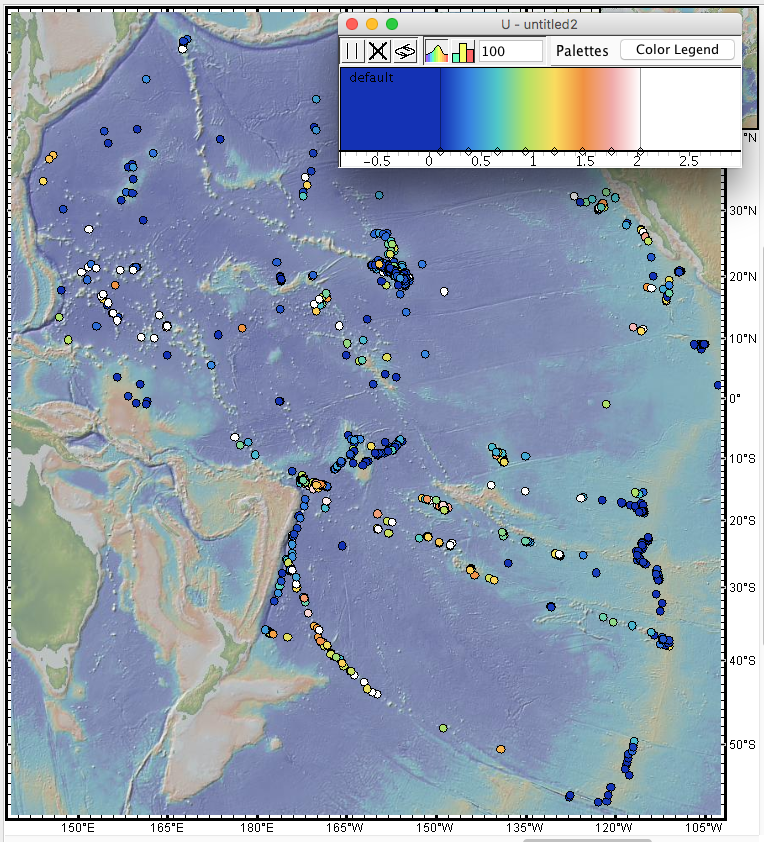Select the diamond handle just left of 0.5
The width and height of the screenshot is (764, 842).
tap(469, 152)
